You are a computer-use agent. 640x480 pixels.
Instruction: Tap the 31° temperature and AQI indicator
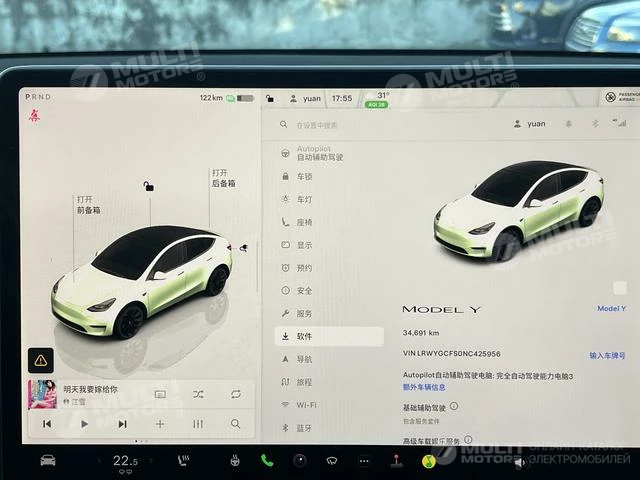(x=378, y=100)
